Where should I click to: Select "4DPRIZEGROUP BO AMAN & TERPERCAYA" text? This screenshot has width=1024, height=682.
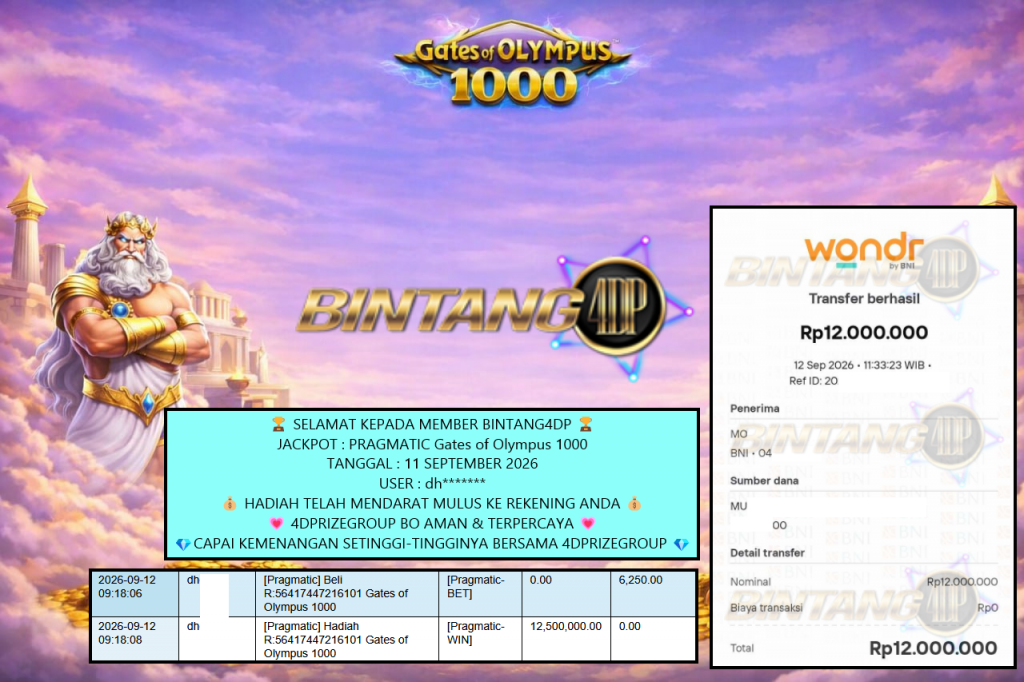point(432,524)
